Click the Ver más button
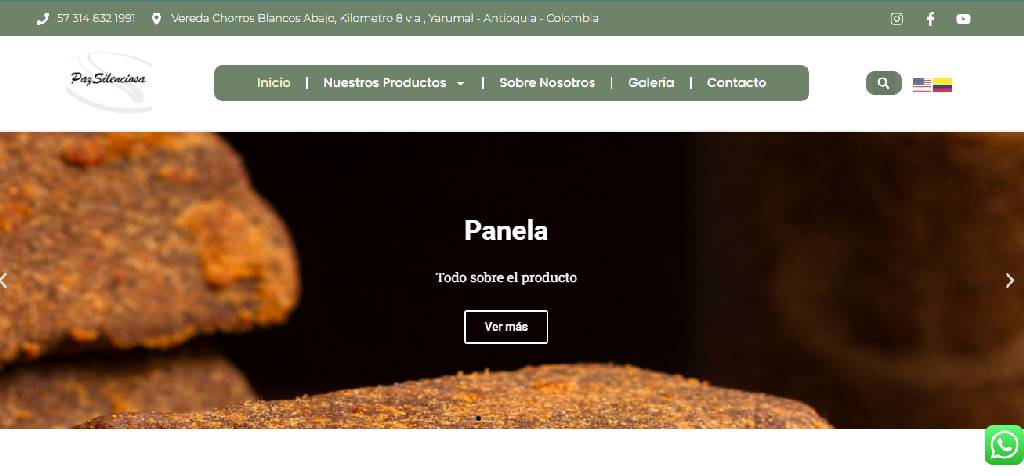 506,326
